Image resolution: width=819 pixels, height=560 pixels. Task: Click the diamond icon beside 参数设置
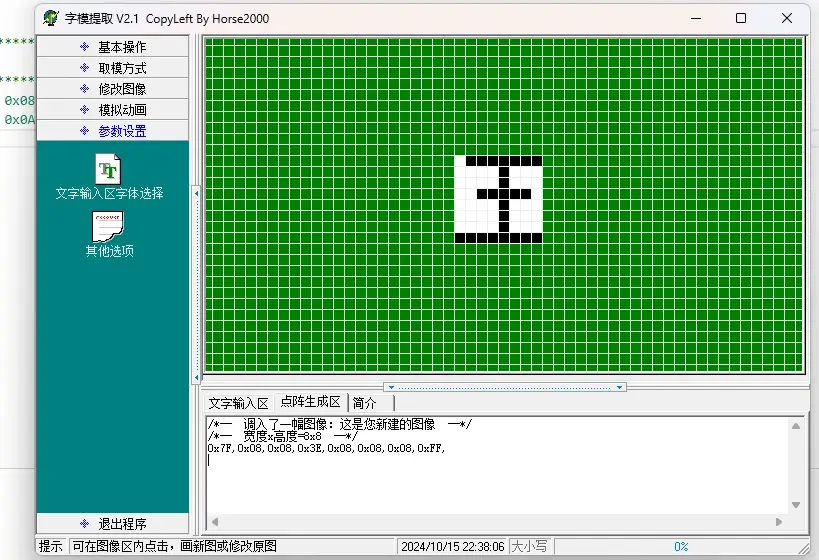point(85,130)
